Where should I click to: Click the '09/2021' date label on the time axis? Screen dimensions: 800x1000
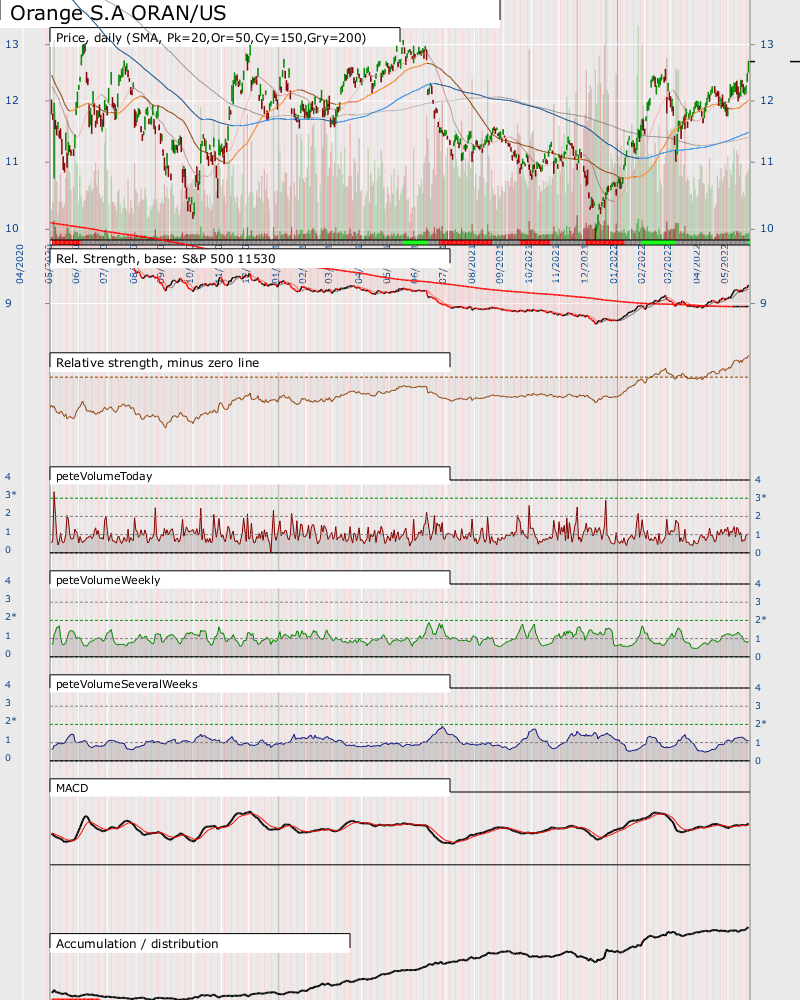(x=501, y=264)
